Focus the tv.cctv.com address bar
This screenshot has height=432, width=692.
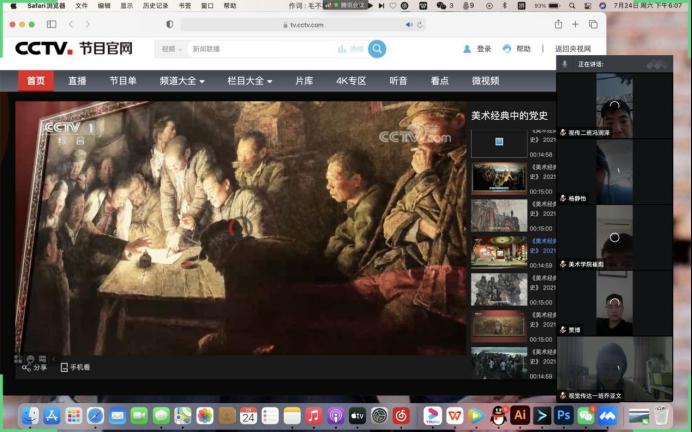[305, 25]
